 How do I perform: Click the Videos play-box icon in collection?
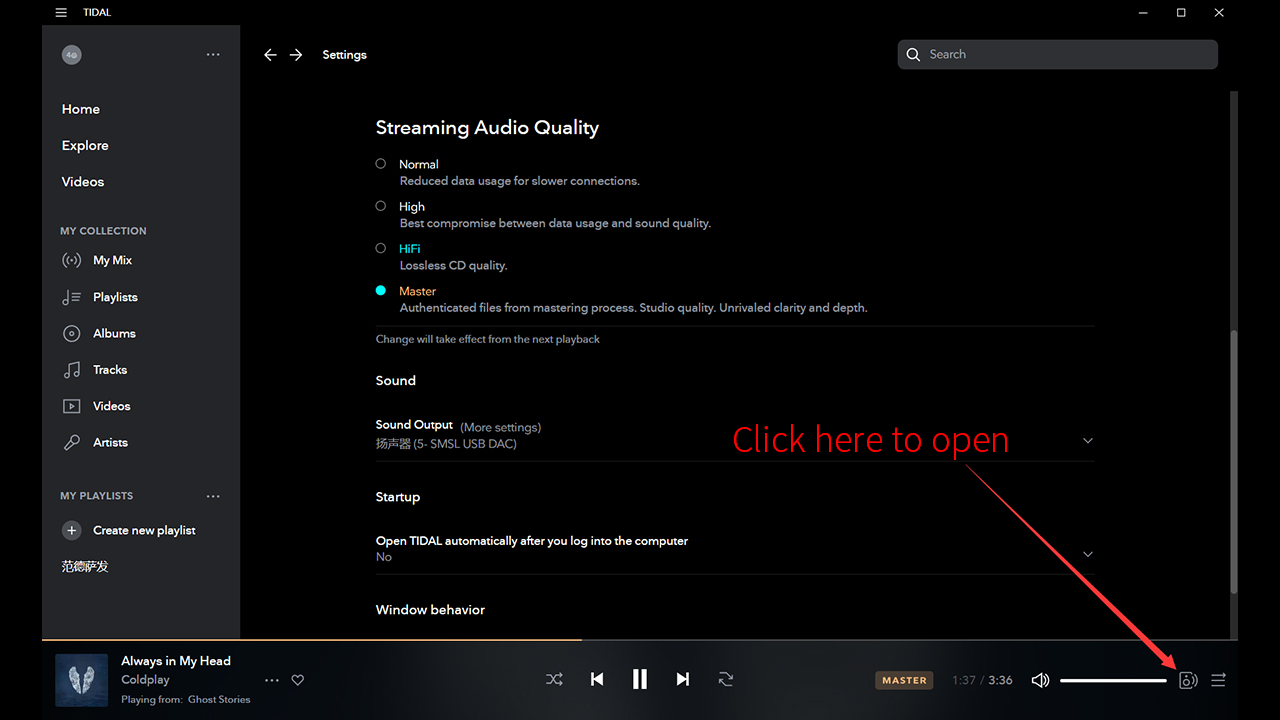71,406
